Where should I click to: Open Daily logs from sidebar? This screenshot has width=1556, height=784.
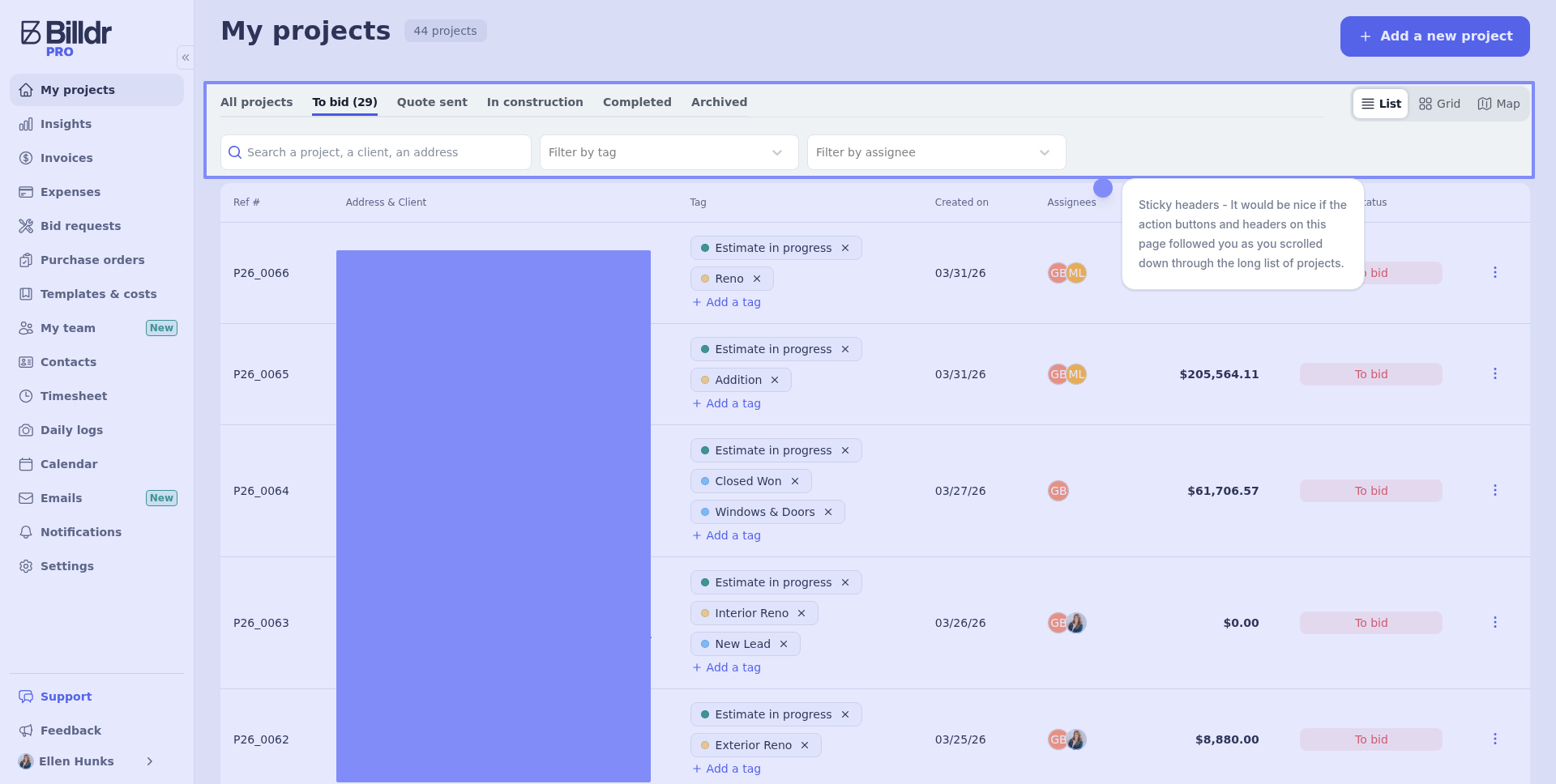pyautogui.click(x=71, y=430)
